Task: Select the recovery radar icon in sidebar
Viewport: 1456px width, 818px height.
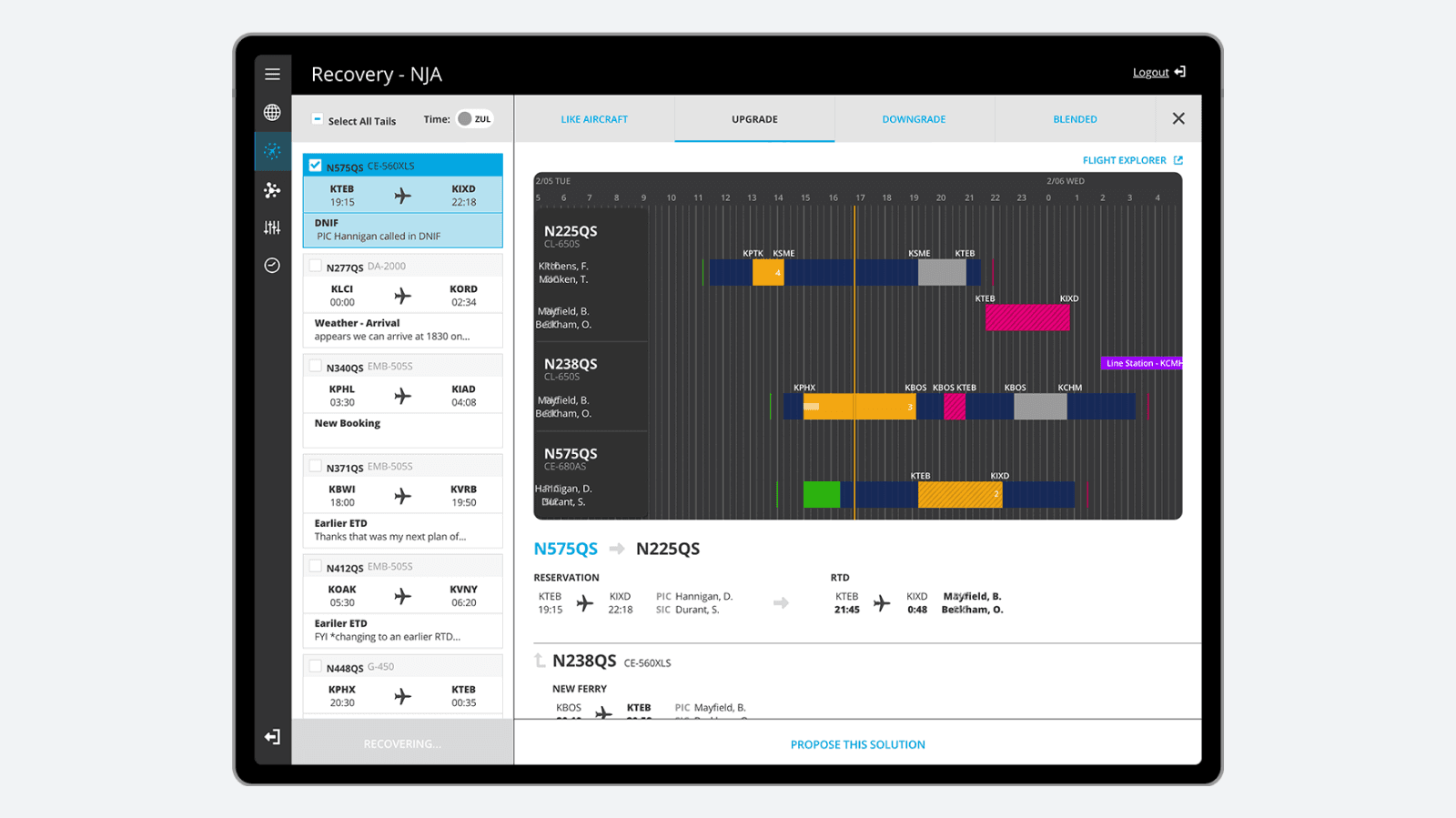Action: [x=272, y=151]
